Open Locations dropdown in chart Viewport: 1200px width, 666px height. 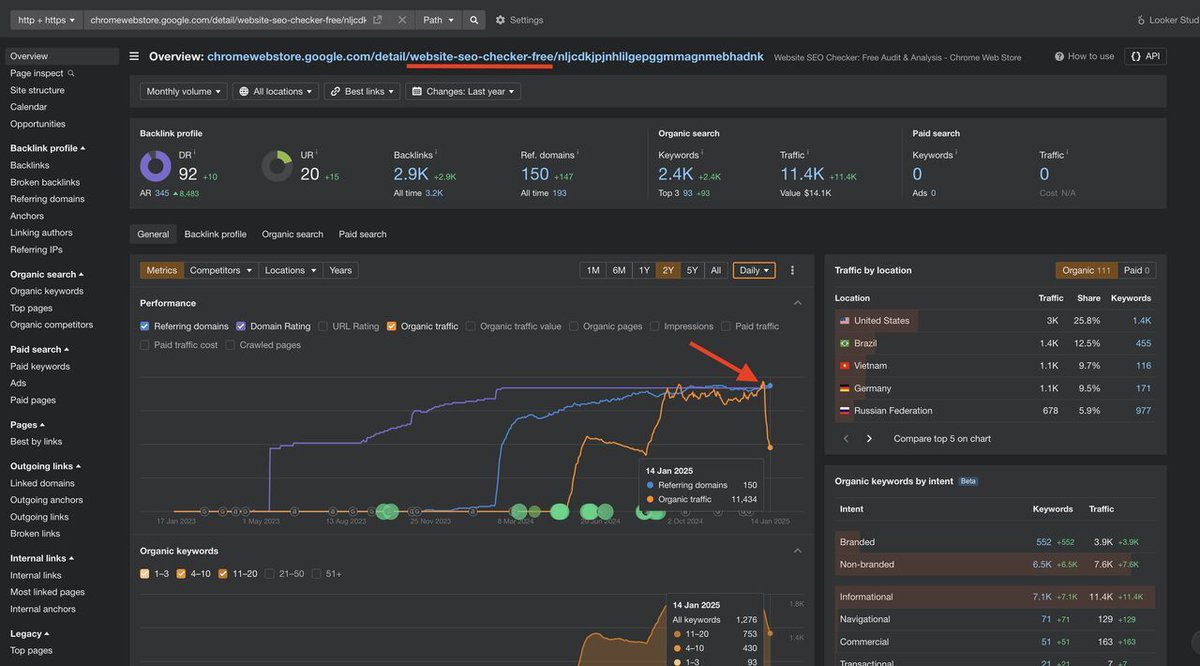291,270
